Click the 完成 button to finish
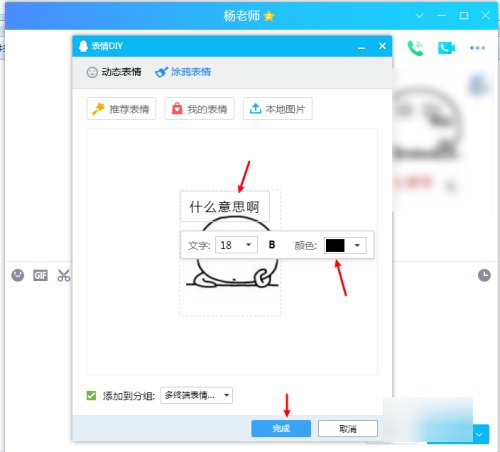This screenshot has width=500, height=452. (x=281, y=428)
